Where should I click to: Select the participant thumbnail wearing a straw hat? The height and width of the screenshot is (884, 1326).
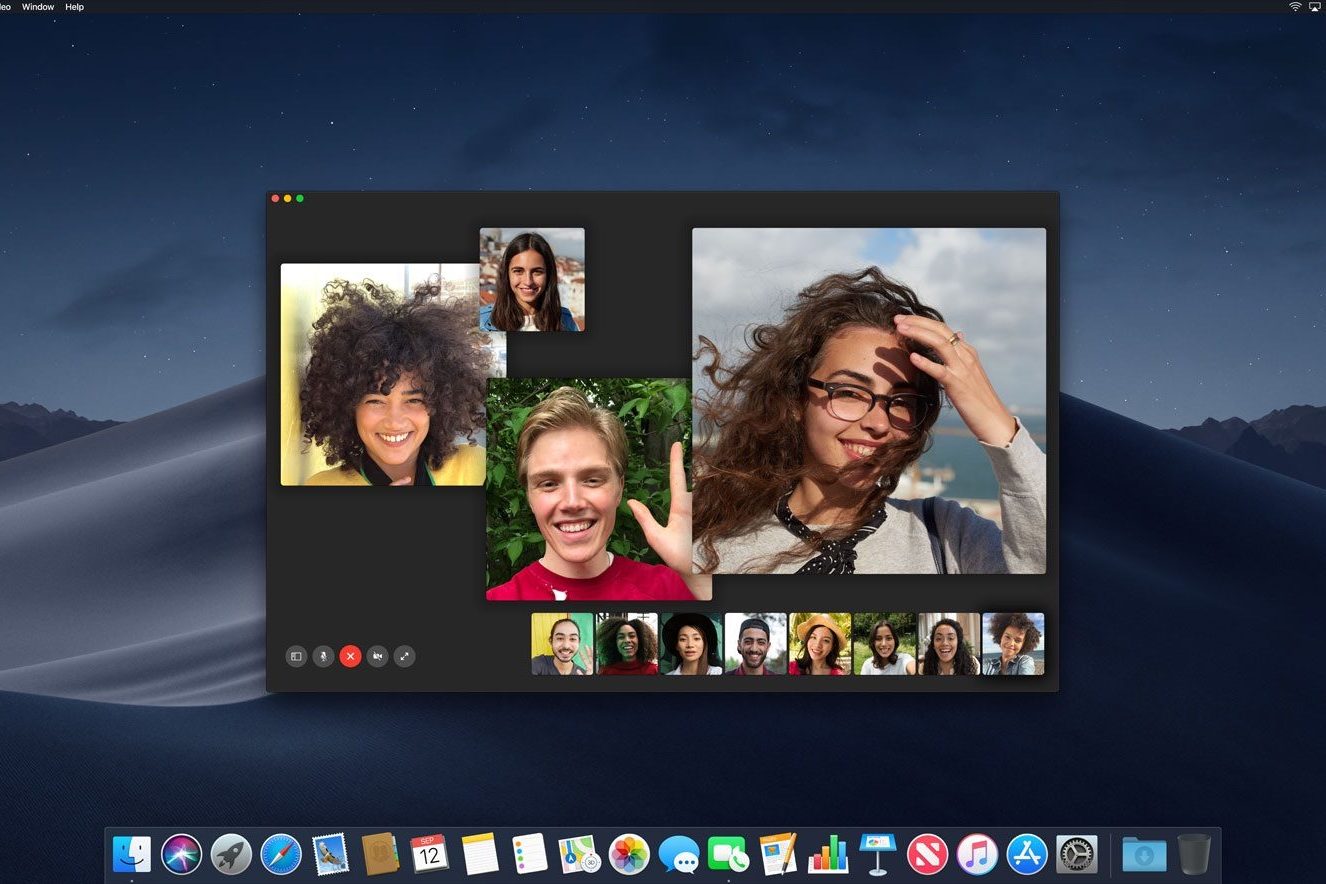pos(819,644)
